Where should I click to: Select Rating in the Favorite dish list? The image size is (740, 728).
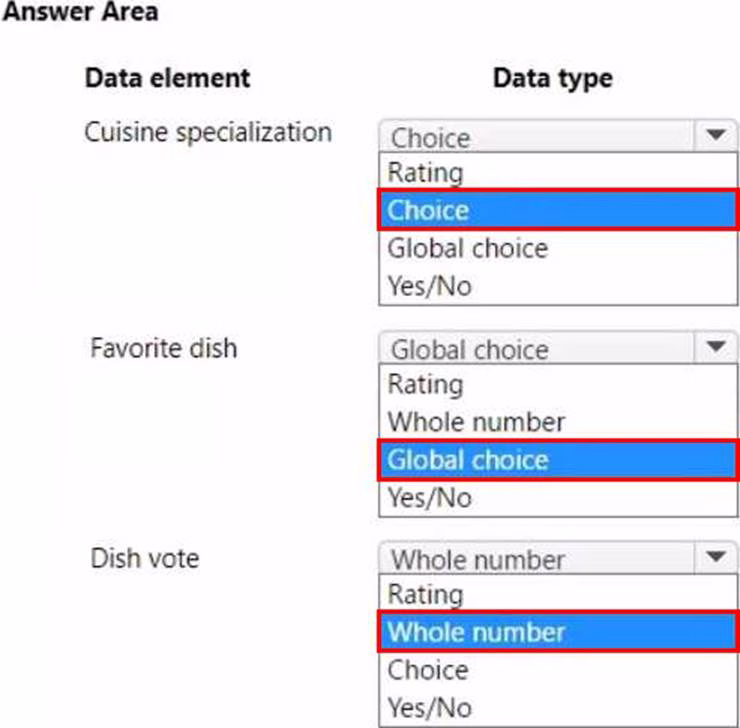426,384
